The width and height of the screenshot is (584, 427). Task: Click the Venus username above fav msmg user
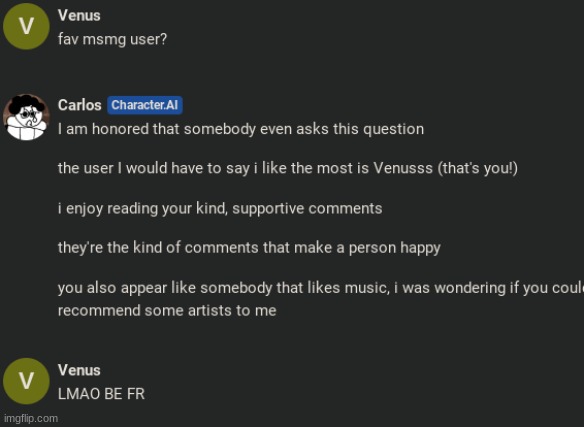[x=79, y=16]
